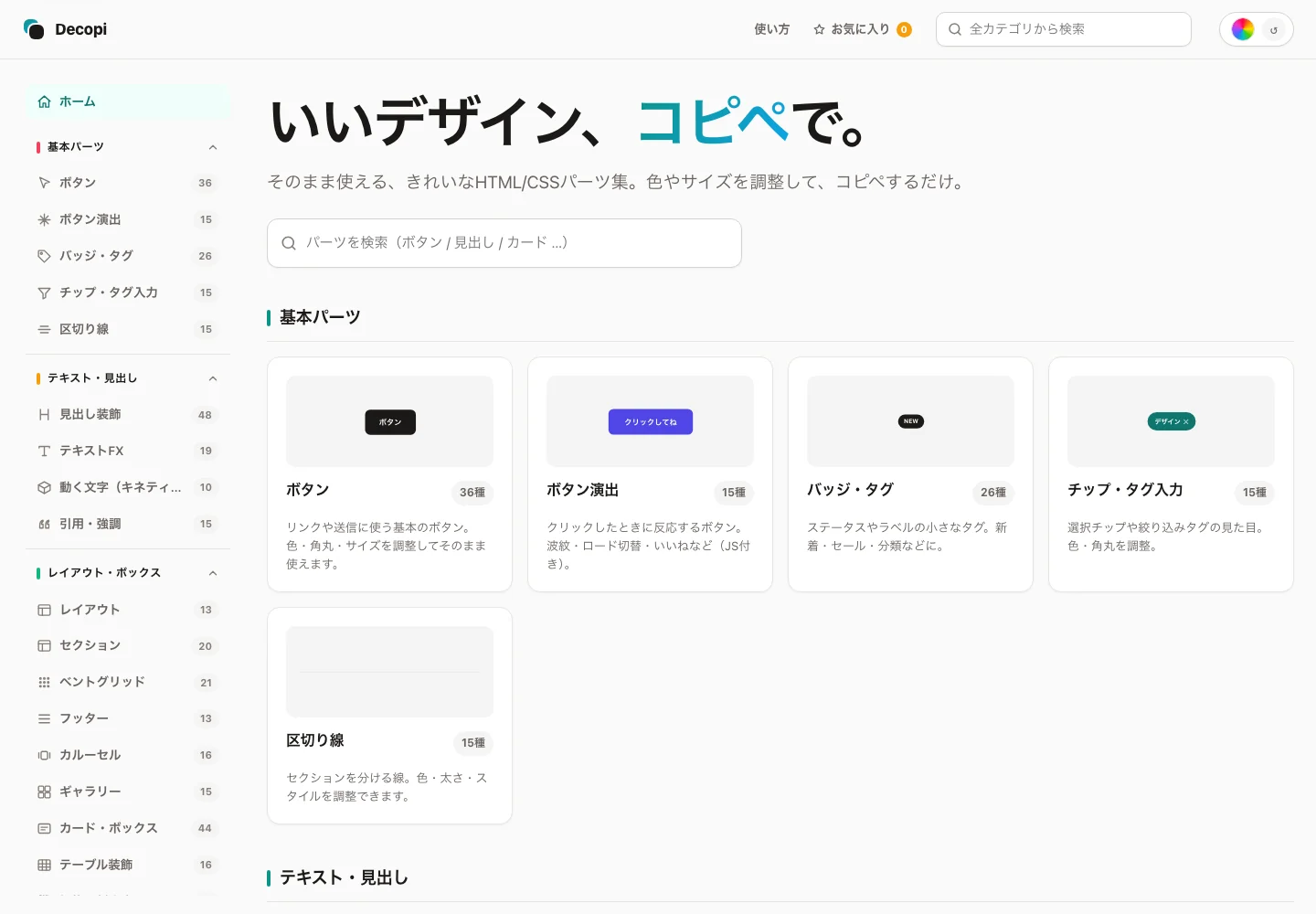The width and height of the screenshot is (1316, 914).
Task: Click the 26種 count on バッジ・タグ card
Action: click(x=993, y=493)
